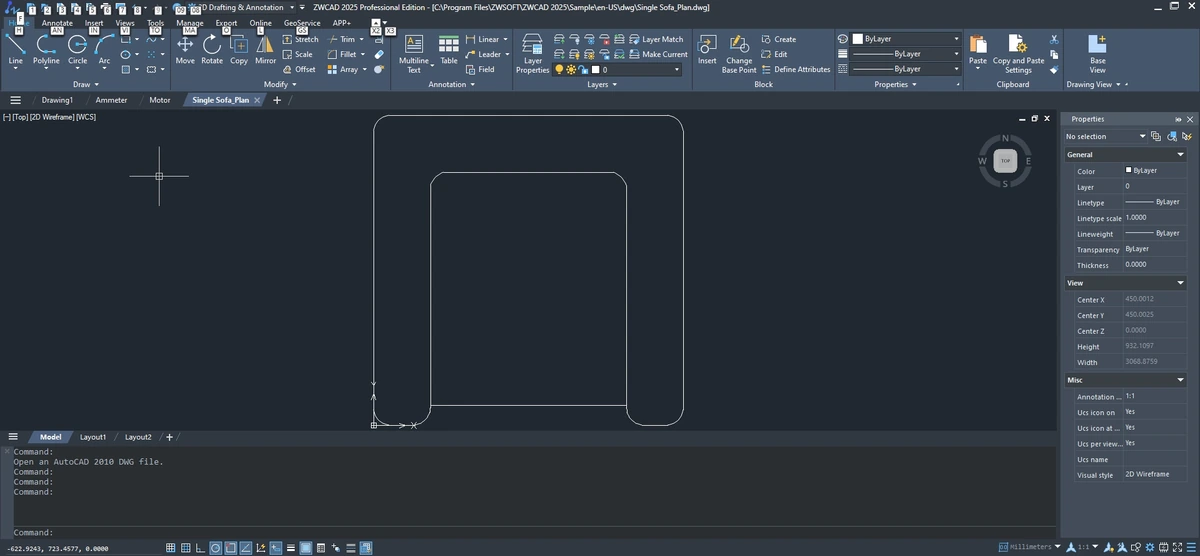Collapse the View section in Properties
This screenshot has height=556, width=1200.
coord(1181,283)
